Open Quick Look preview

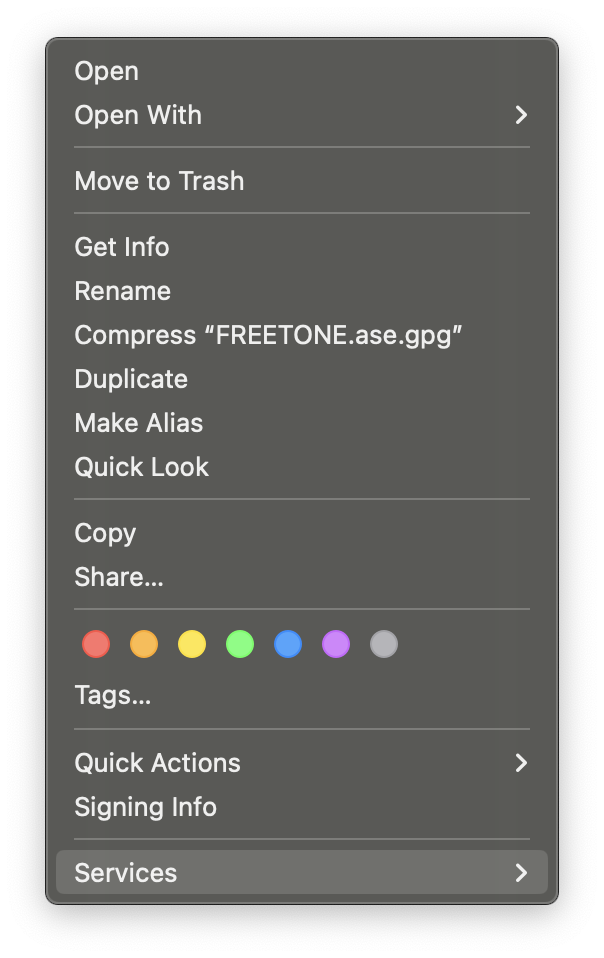click(x=141, y=467)
